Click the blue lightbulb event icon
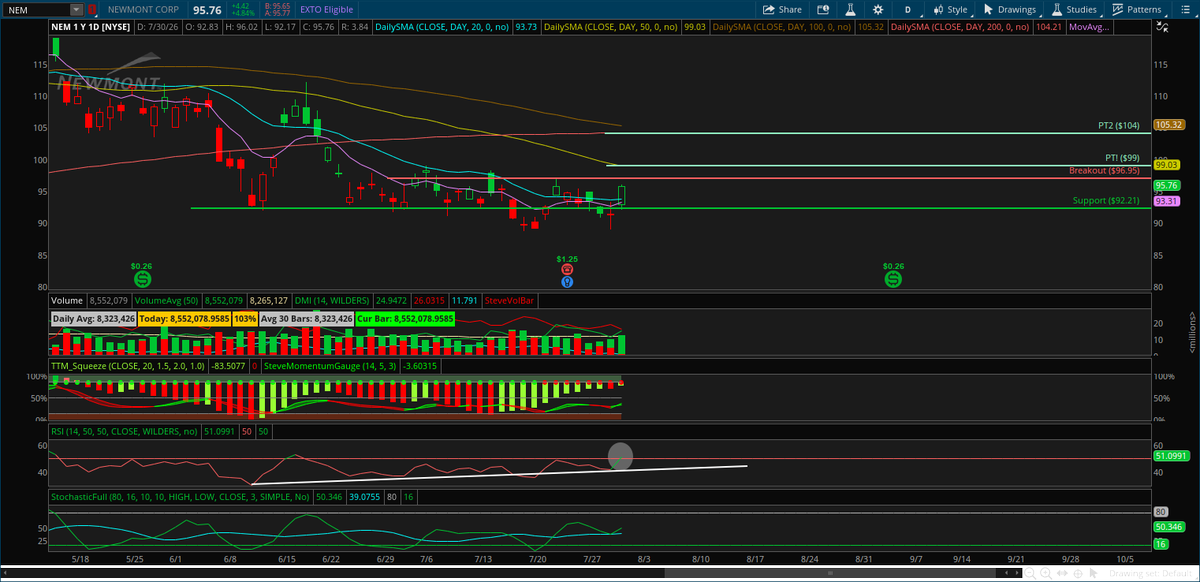 [x=567, y=281]
